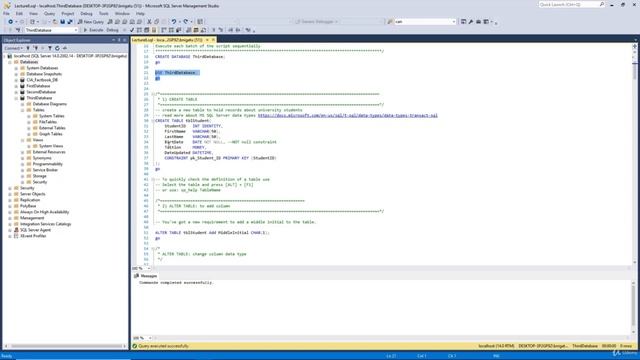Open the View menu
The image size is (640, 360).
pos(33,13)
